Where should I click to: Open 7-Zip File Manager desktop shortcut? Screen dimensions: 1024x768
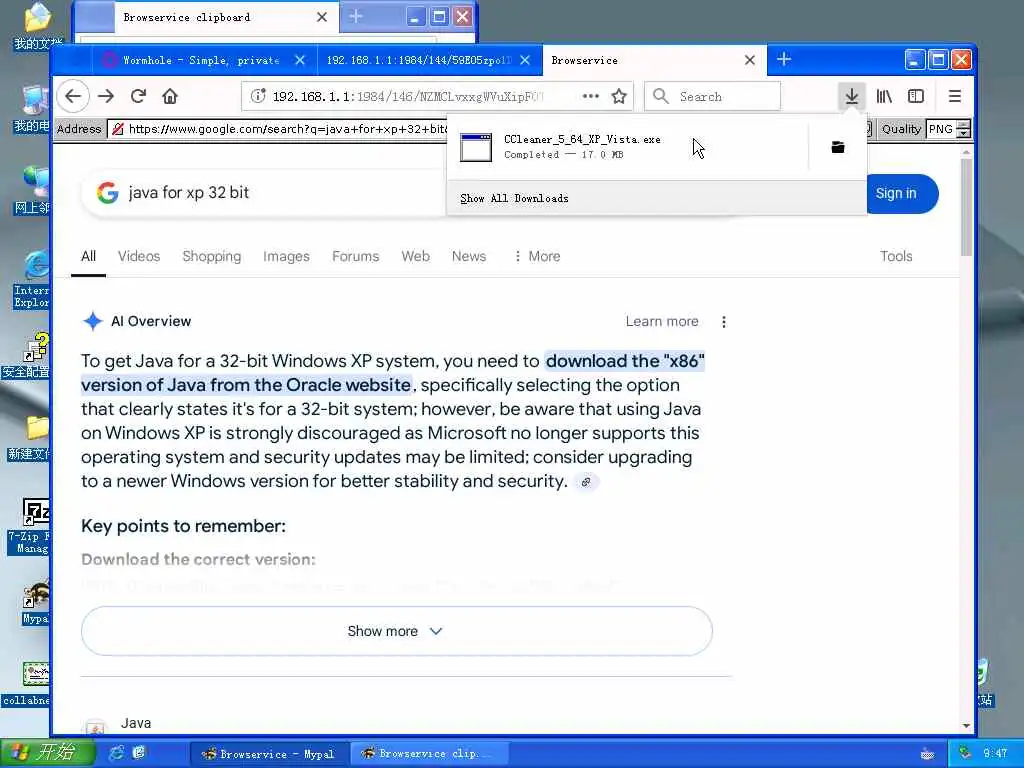coord(31,526)
